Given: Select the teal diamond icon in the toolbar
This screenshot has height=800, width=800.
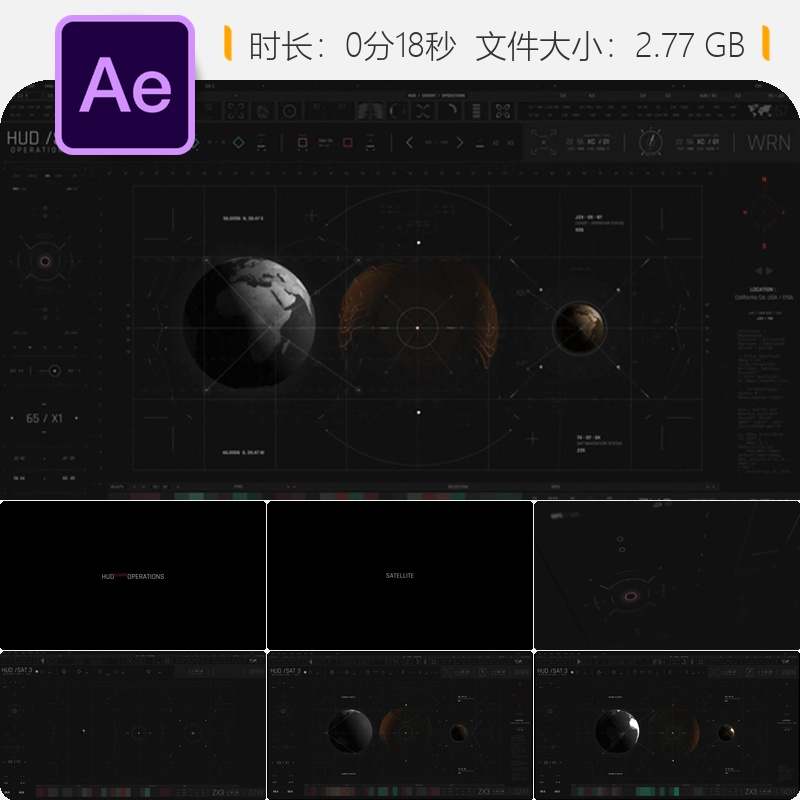Looking at the screenshot, I should 238,140.
